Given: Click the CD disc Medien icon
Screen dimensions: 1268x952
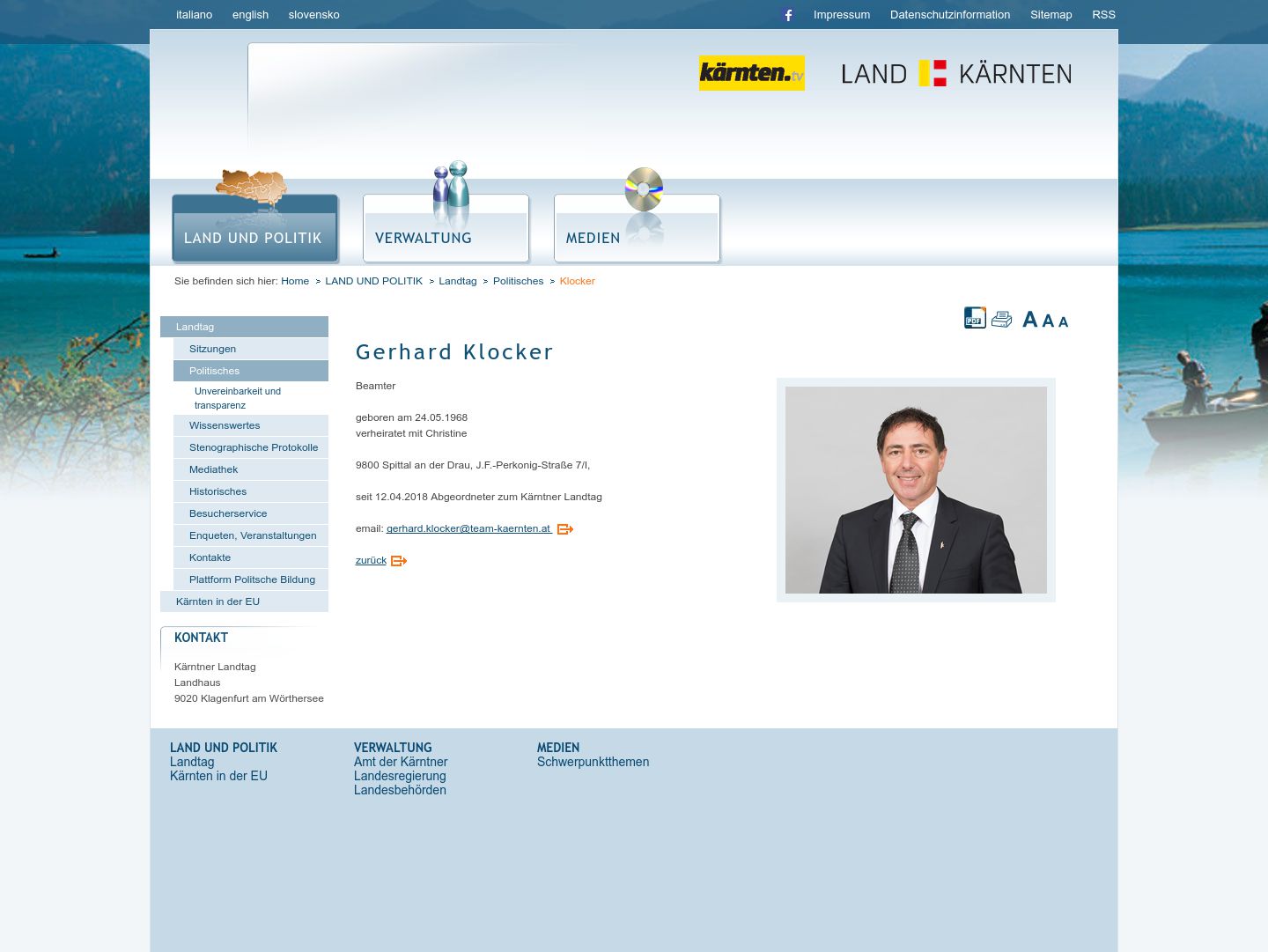Looking at the screenshot, I should coord(644,189).
